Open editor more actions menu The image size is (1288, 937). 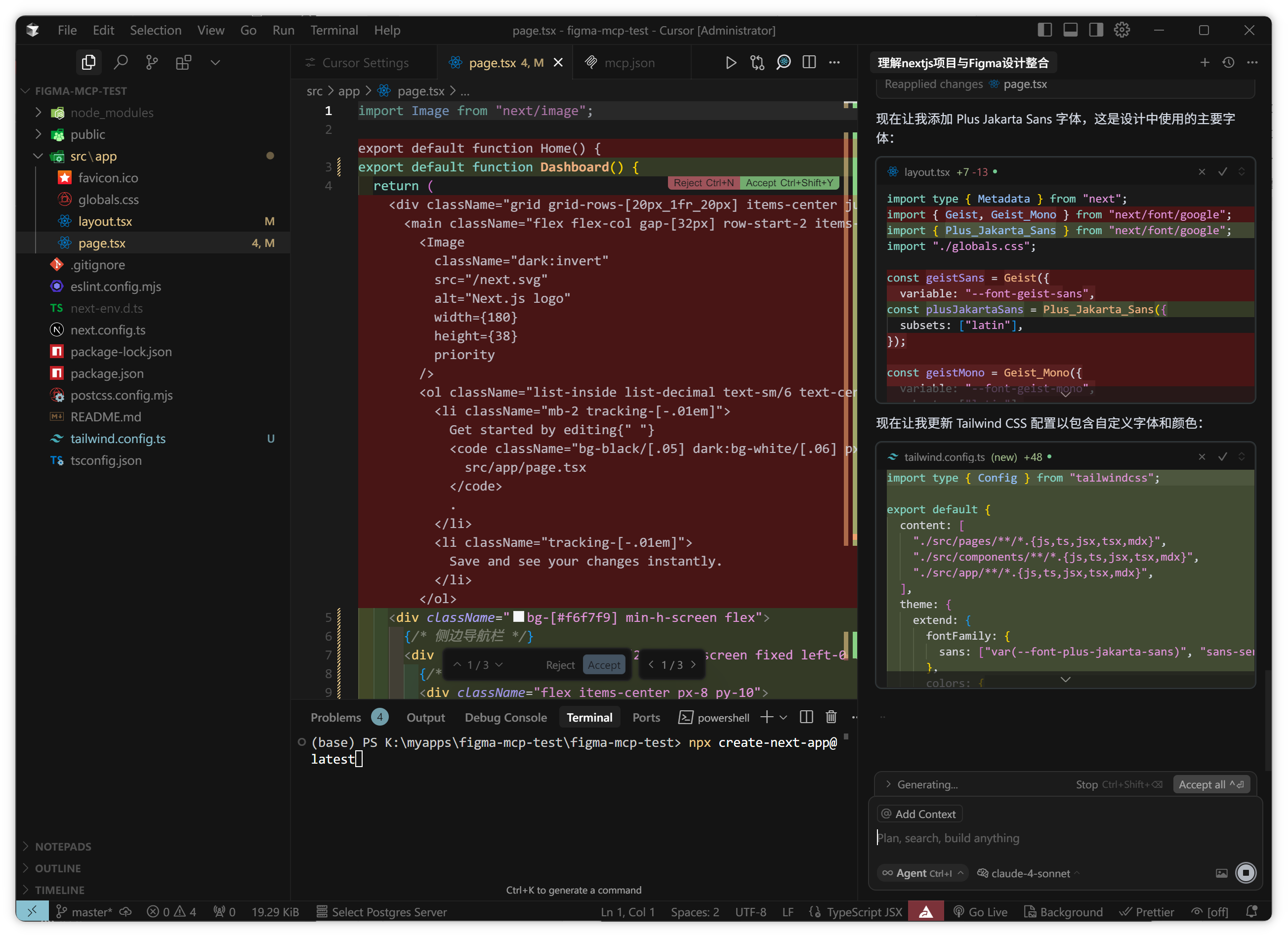coord(834,62)
